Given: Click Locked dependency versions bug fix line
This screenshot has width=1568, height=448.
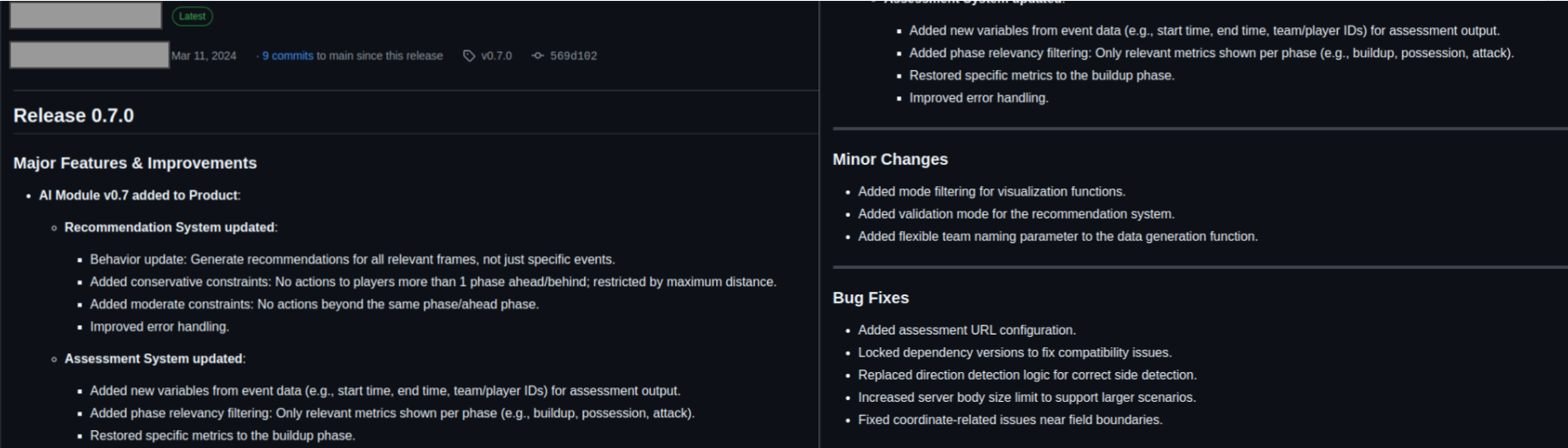Looking at the screenshot, I should pos(1015,352).
